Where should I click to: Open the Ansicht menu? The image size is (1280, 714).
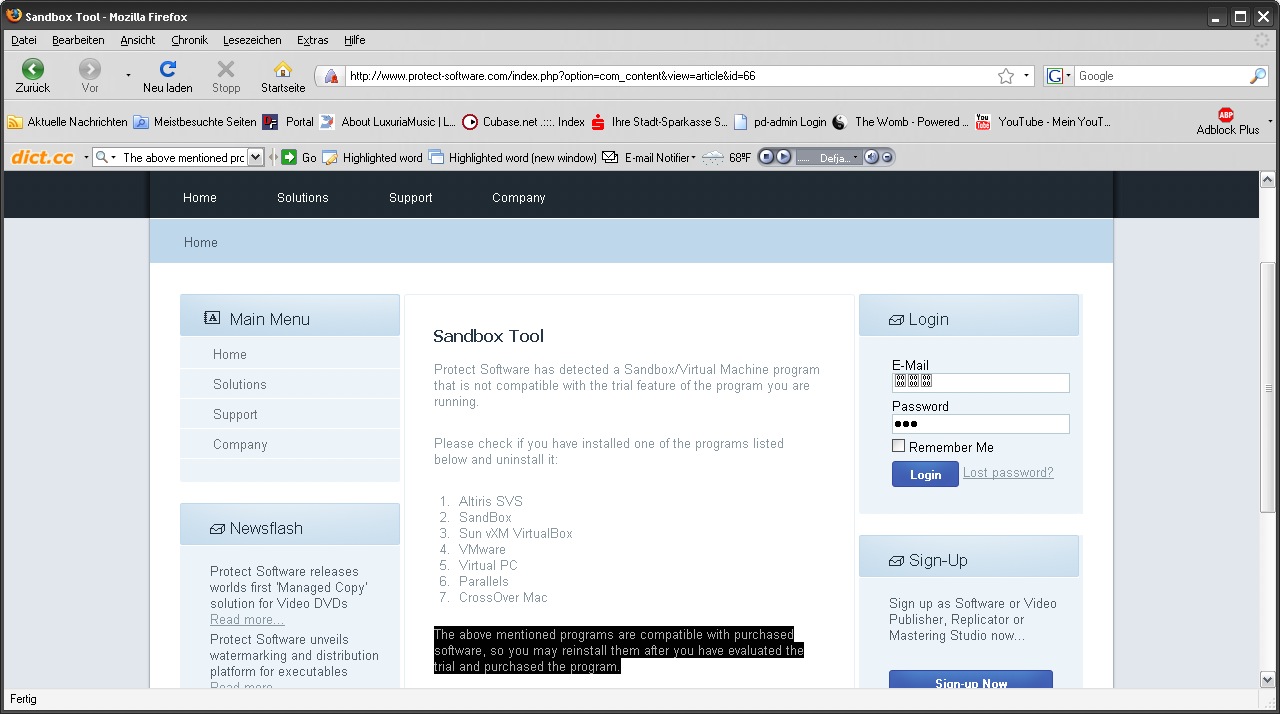(x=138, y=40)
